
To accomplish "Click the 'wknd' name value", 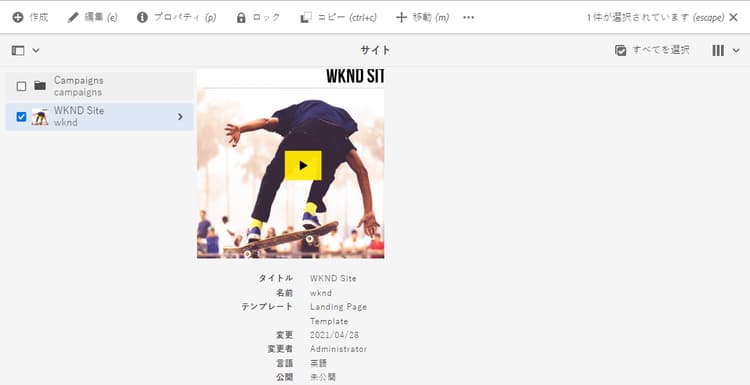I will (321, 293).
